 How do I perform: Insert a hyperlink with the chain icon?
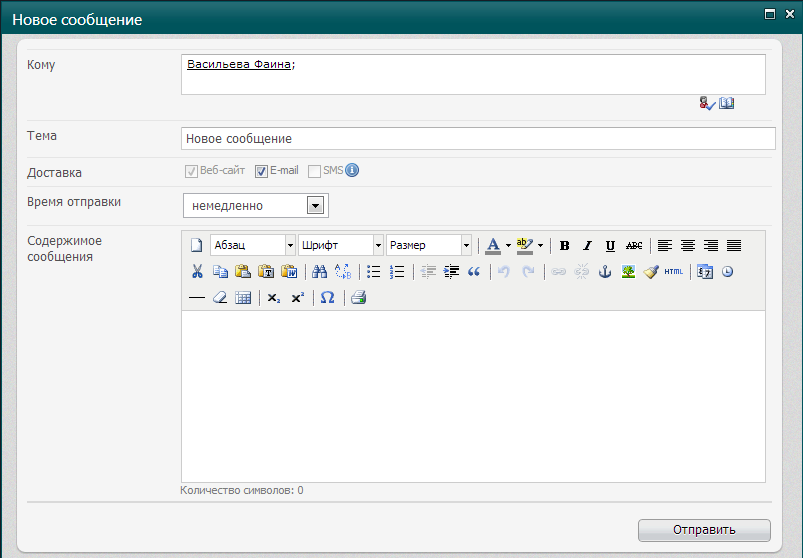pyautogui.click(x=558, y=271)
